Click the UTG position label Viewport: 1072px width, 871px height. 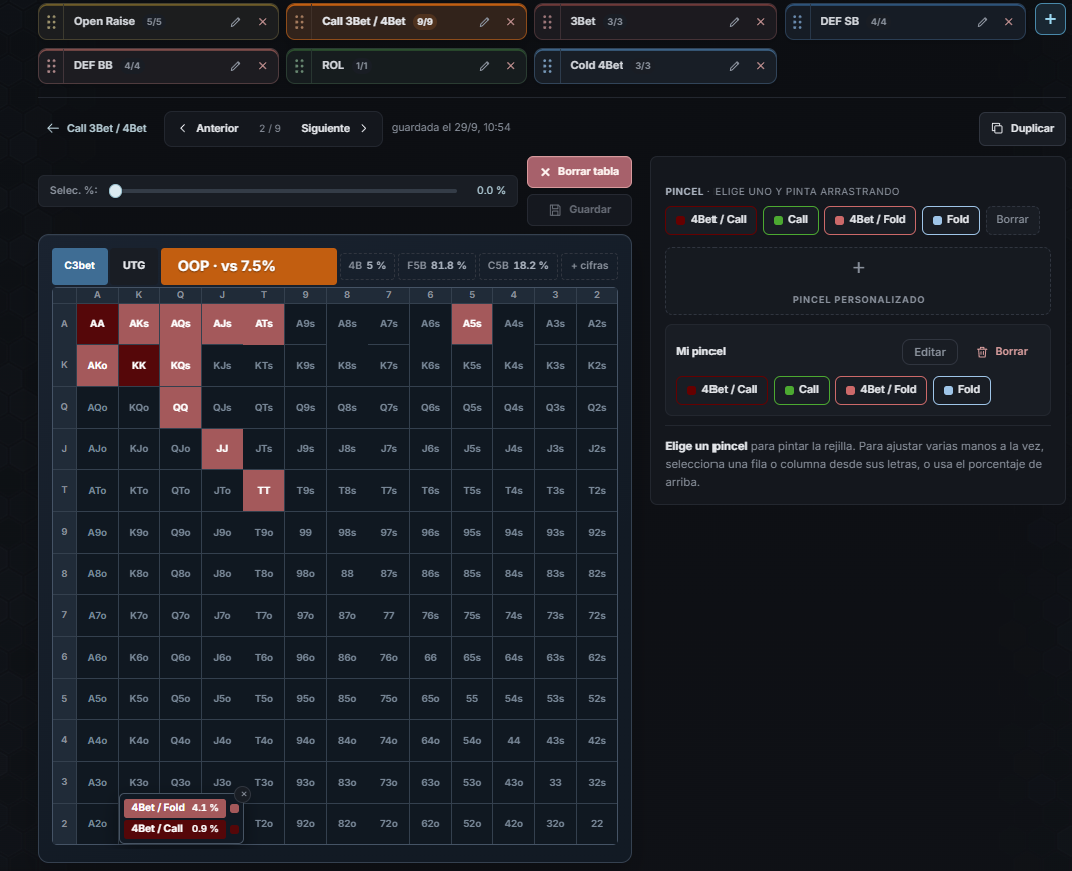(x=134, y=266)
